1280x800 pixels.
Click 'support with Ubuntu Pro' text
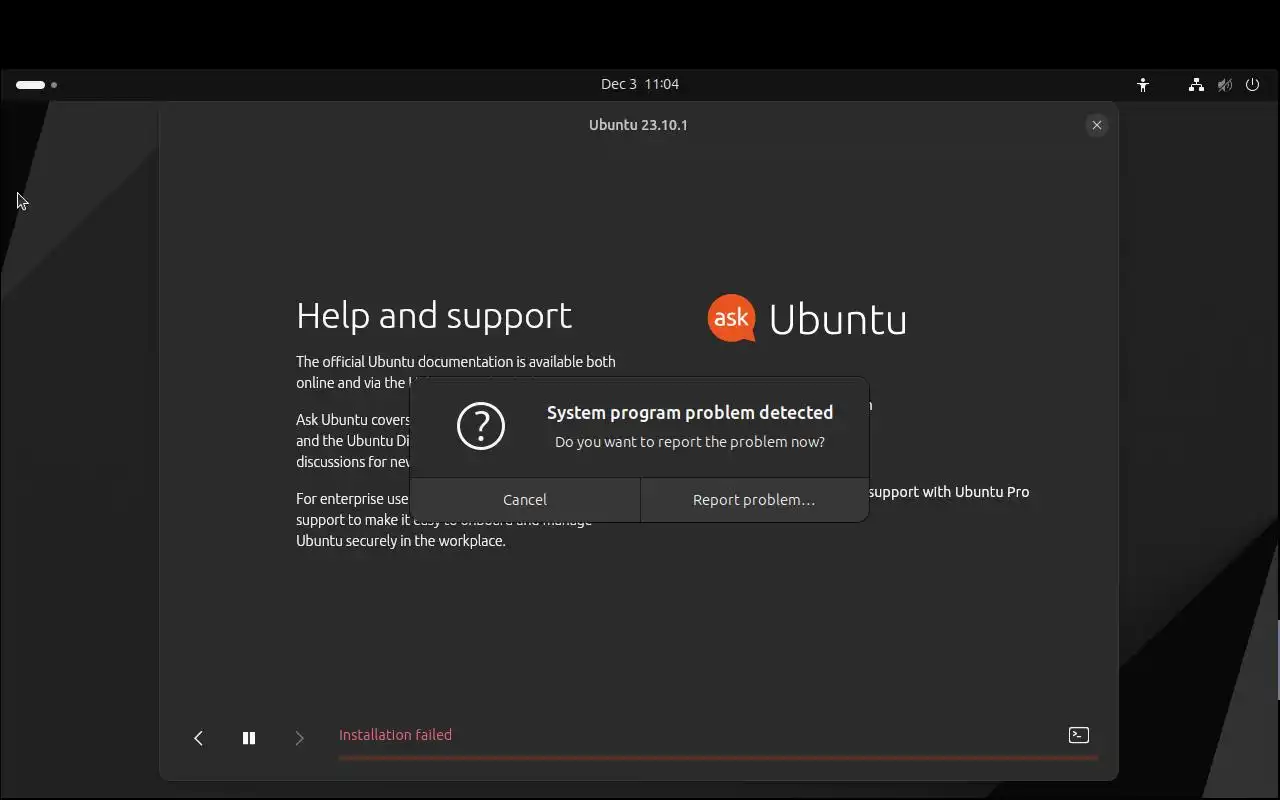[x=949, y=492]
